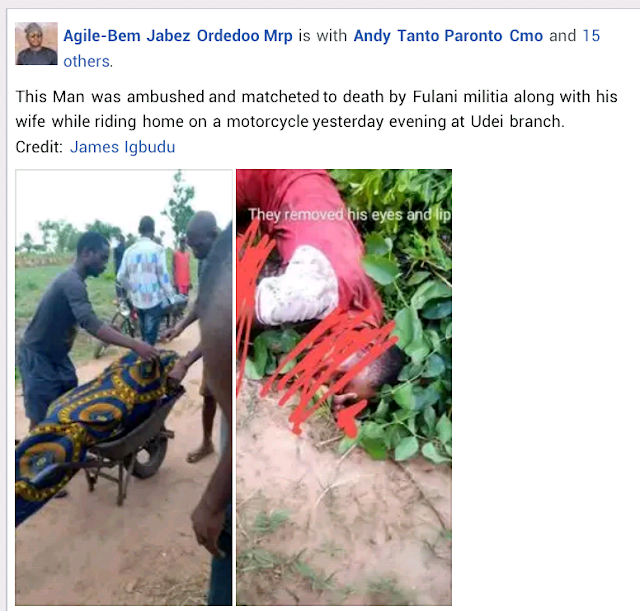Open the left photo with the wheelbarrow
The image size is (640, 611).
coord(124,387)
